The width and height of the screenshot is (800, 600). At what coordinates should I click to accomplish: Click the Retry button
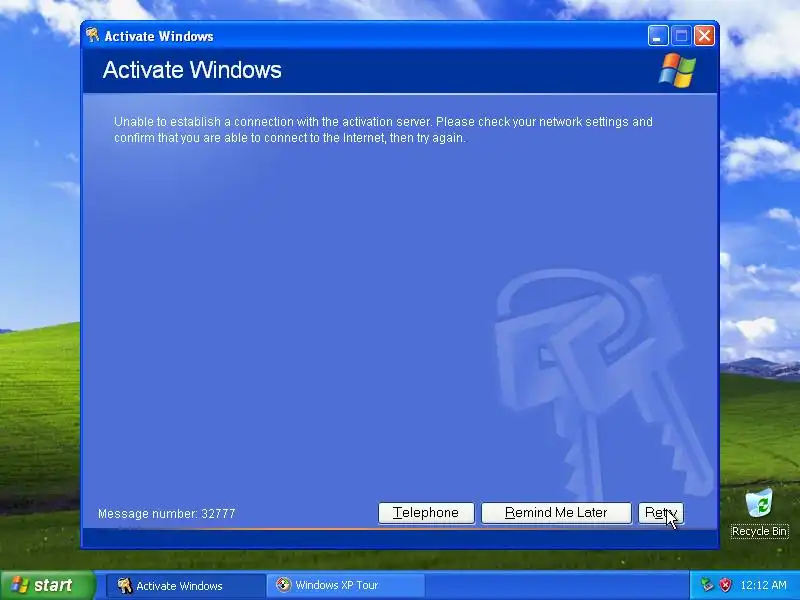point(661,513)
